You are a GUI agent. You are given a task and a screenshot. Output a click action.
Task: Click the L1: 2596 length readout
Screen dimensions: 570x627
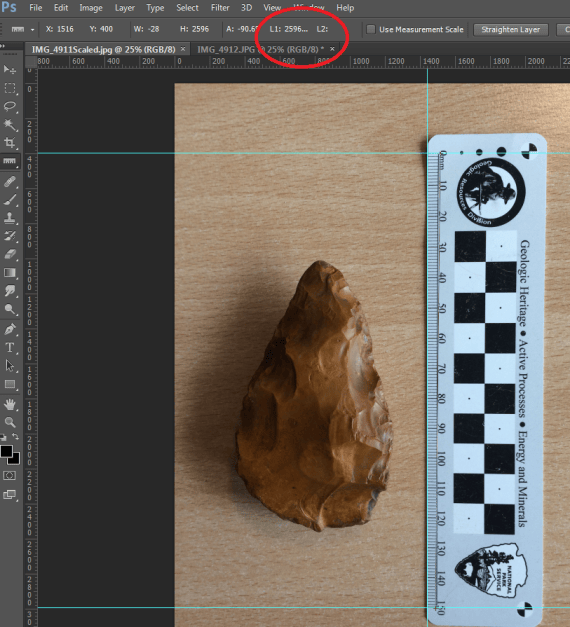[x=288, y=29]
